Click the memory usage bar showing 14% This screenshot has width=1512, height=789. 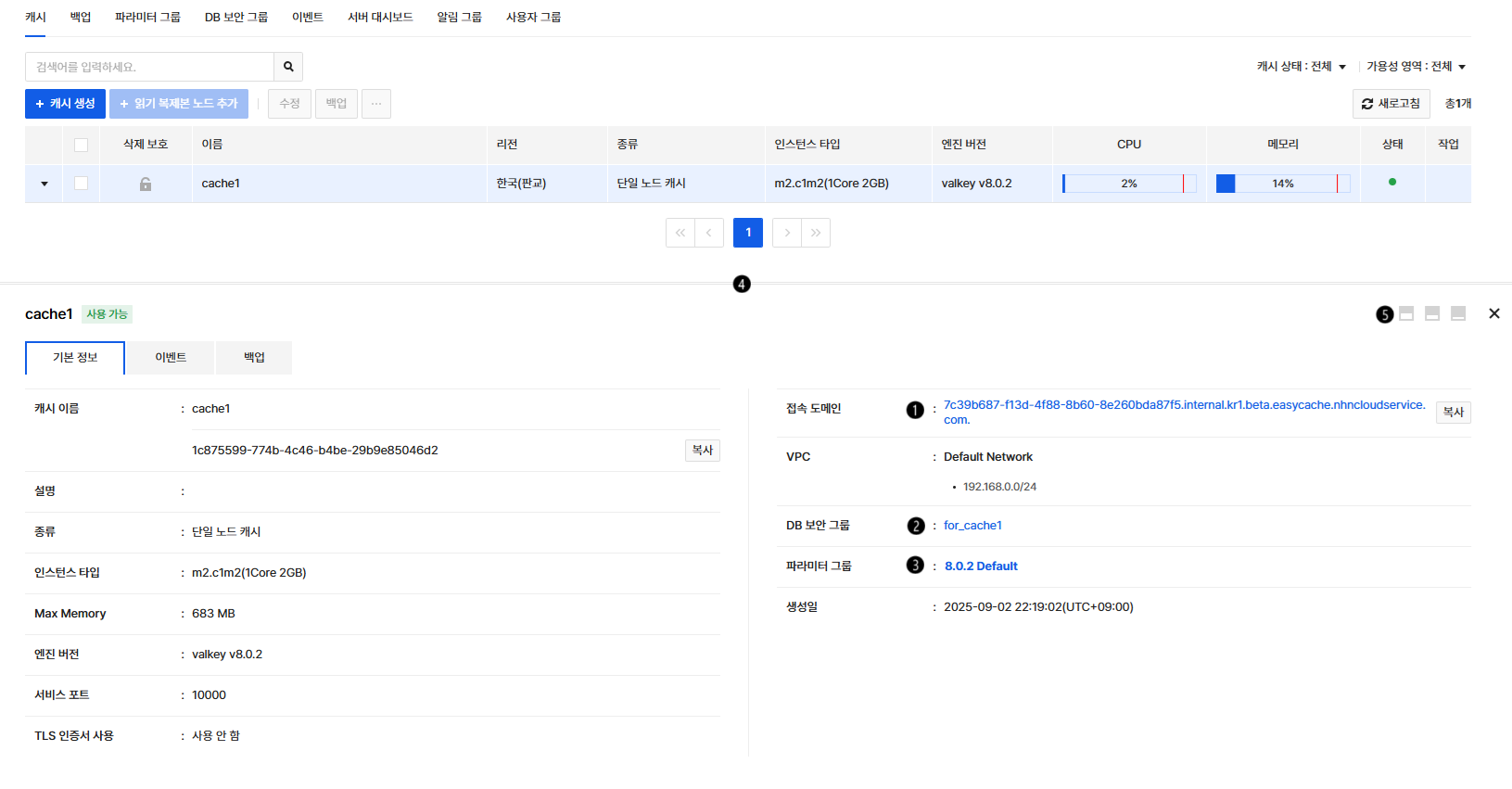(x=1282, y=184)
